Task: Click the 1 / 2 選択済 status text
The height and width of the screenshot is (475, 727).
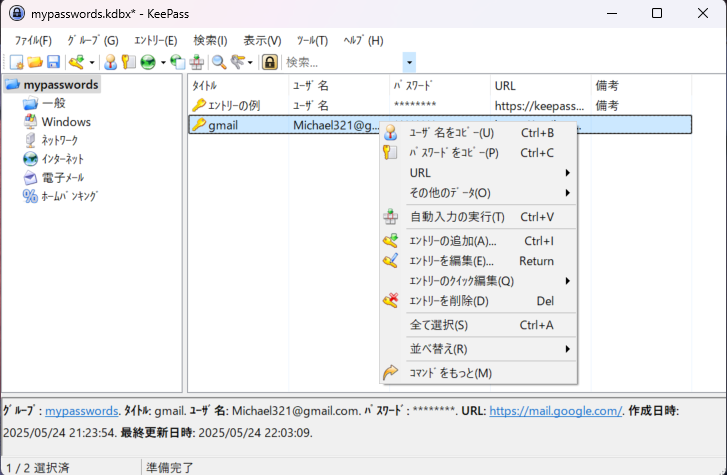Action: [38, 468]
